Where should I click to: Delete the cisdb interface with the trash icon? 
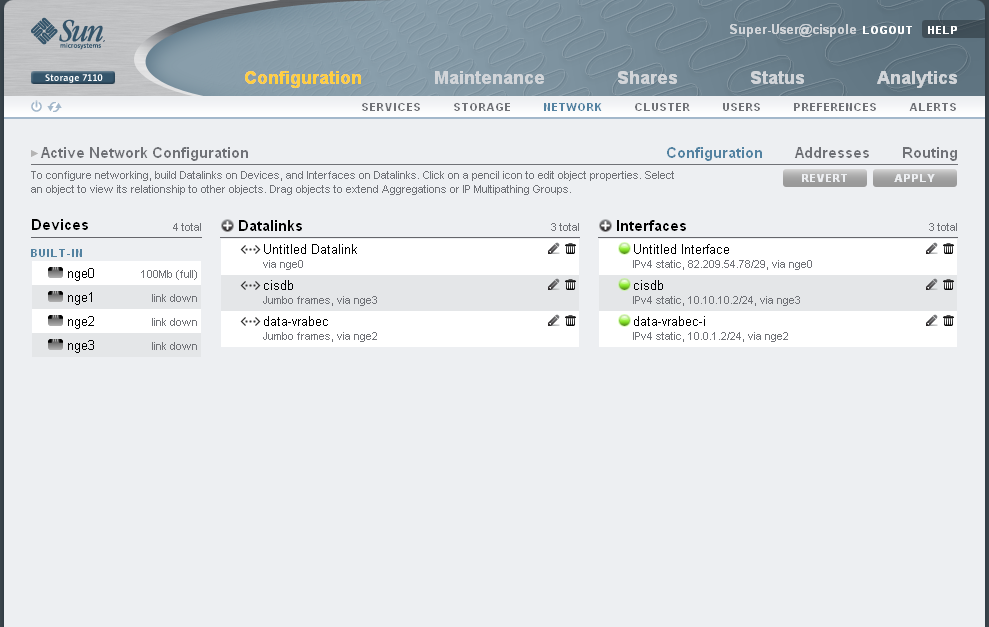click(948, 284)
